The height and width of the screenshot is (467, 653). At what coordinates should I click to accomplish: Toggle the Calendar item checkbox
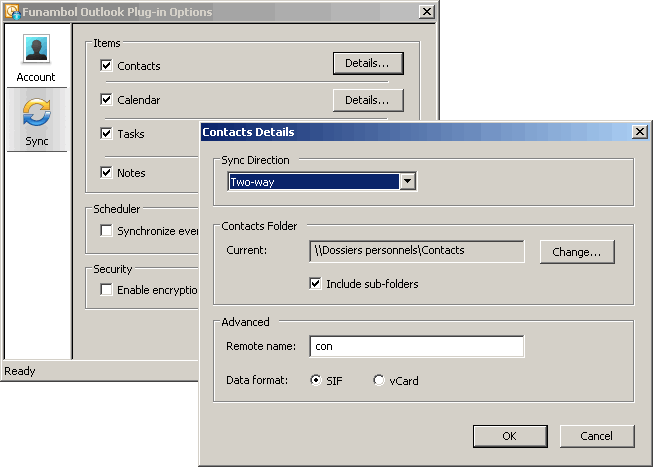coord(107,100)
